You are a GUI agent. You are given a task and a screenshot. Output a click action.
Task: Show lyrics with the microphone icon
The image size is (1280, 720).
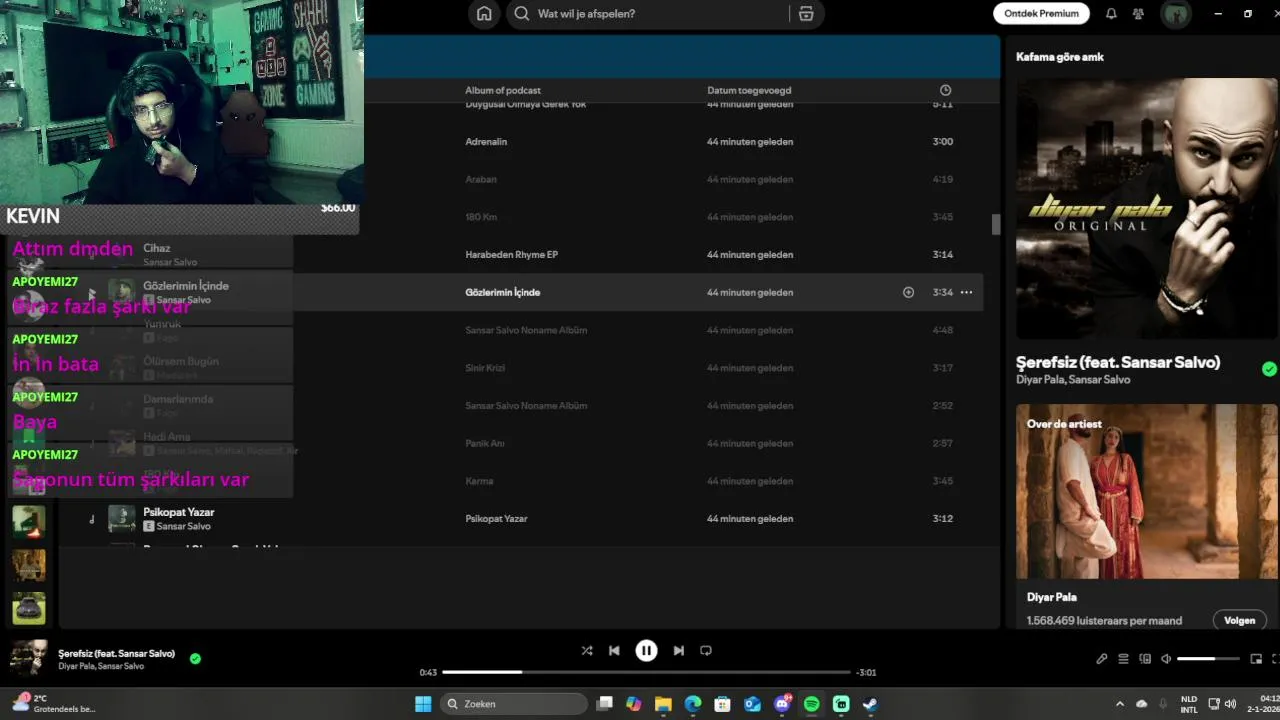coord(1101,659)
